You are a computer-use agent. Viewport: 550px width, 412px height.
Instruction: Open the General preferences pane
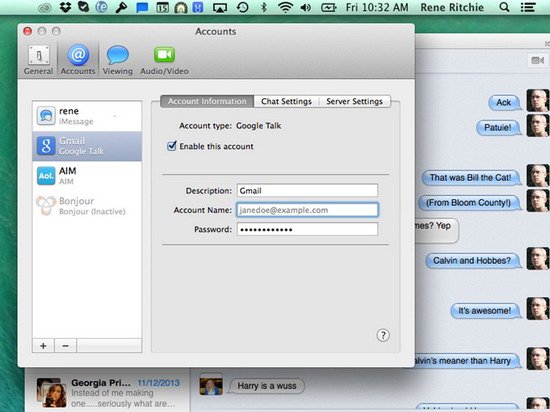tap(39, 60)
